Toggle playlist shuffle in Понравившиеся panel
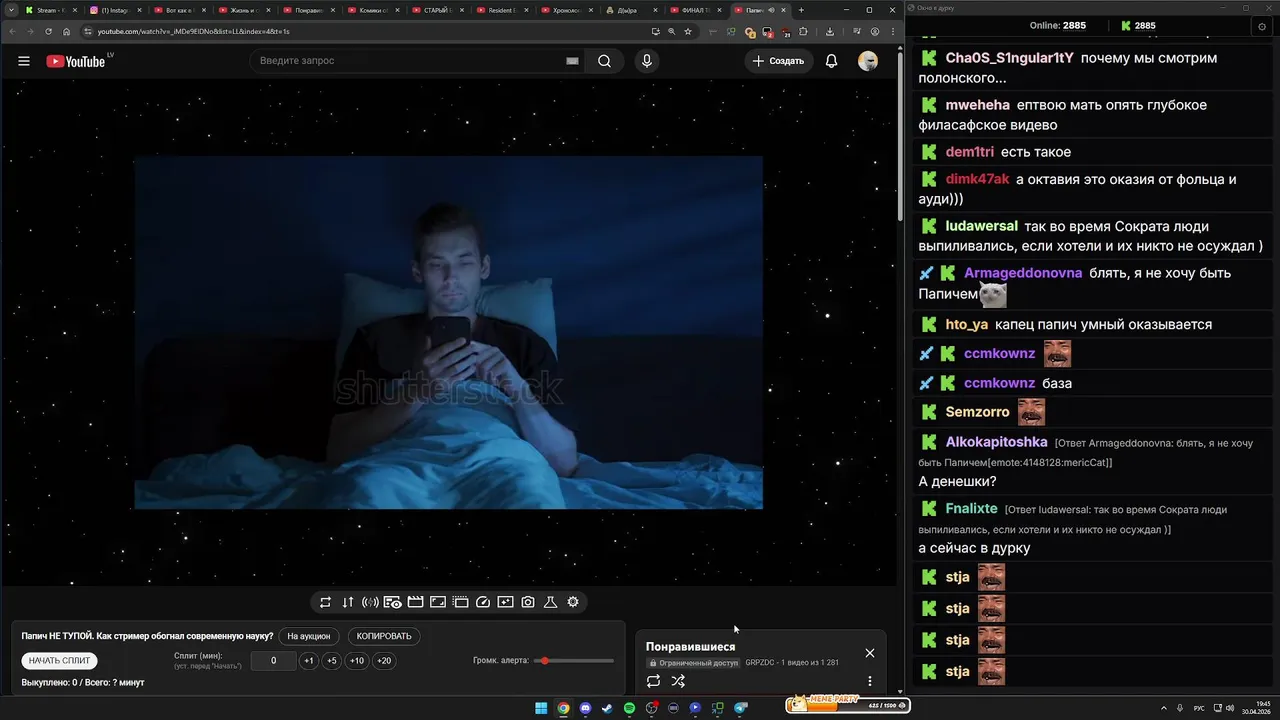The image size is (1280, 720). [x=678, y=681]
